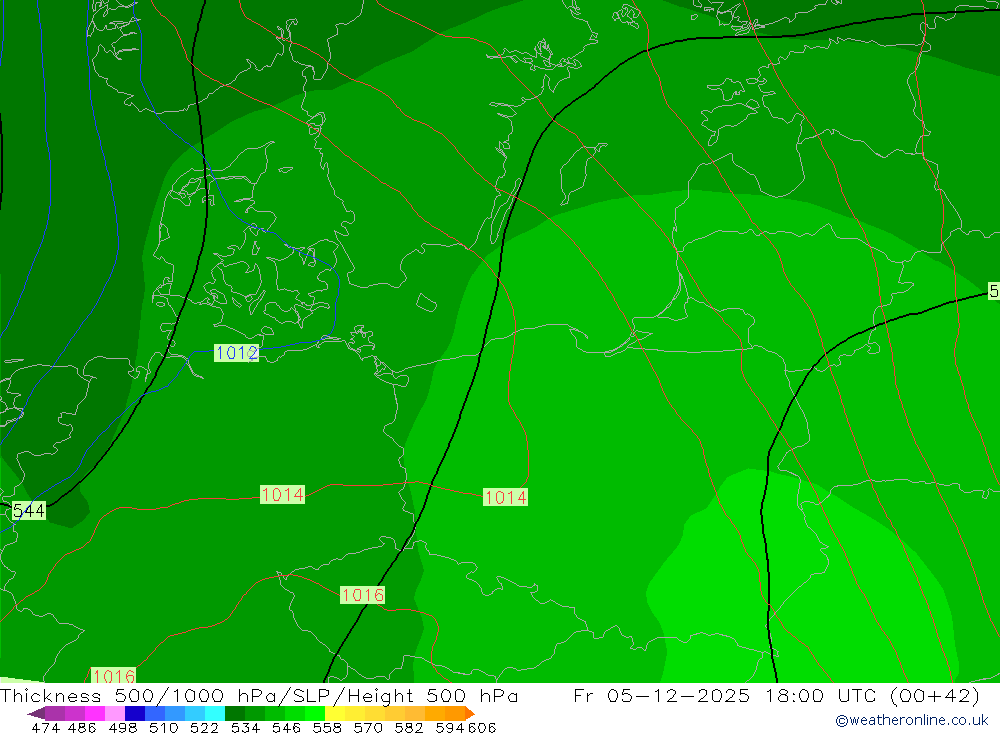
Task: Click the left-hand red 1014 isobar label
Action: [x=283, y=494]
